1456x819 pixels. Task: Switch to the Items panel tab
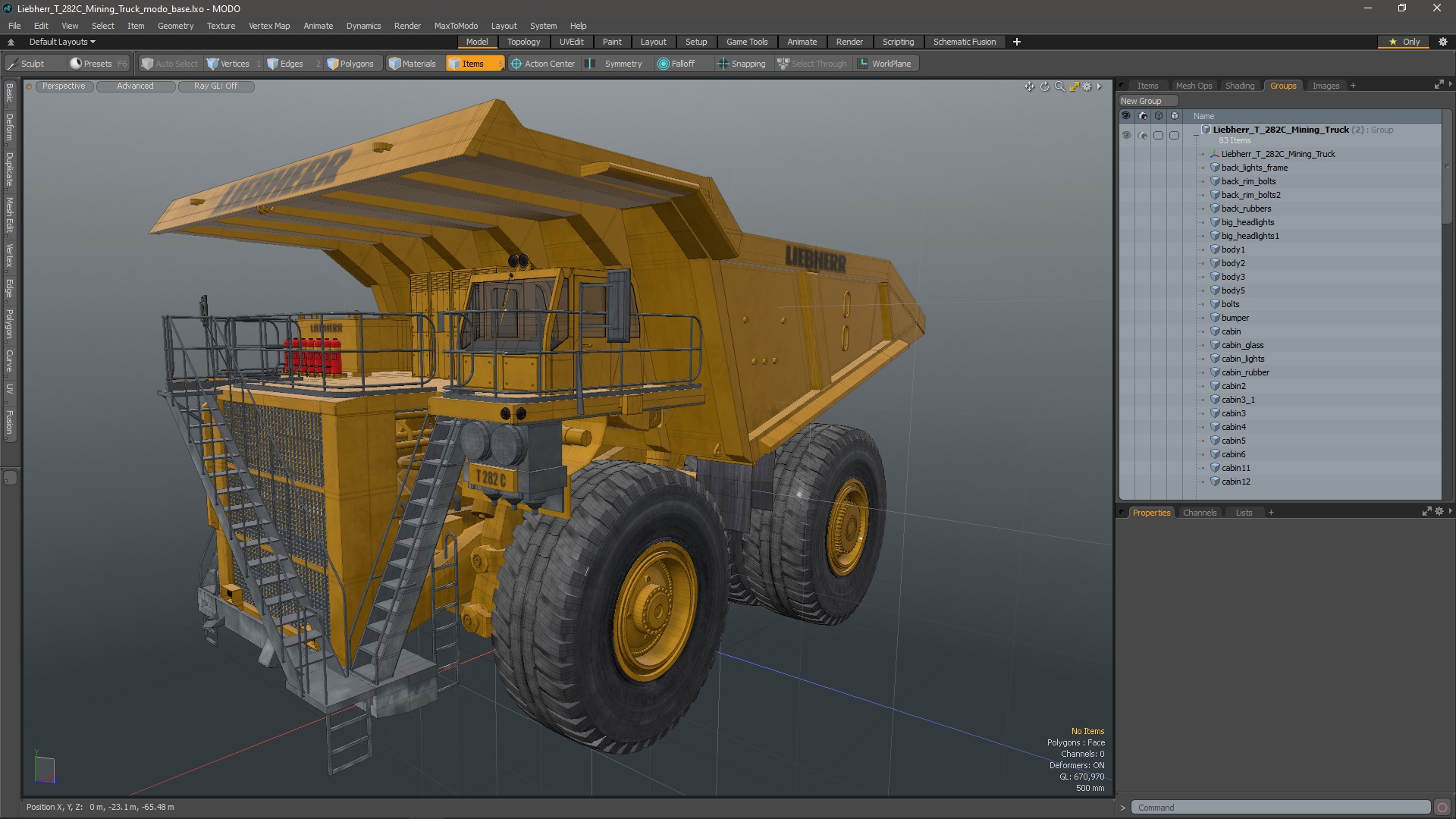(1147, 86)
